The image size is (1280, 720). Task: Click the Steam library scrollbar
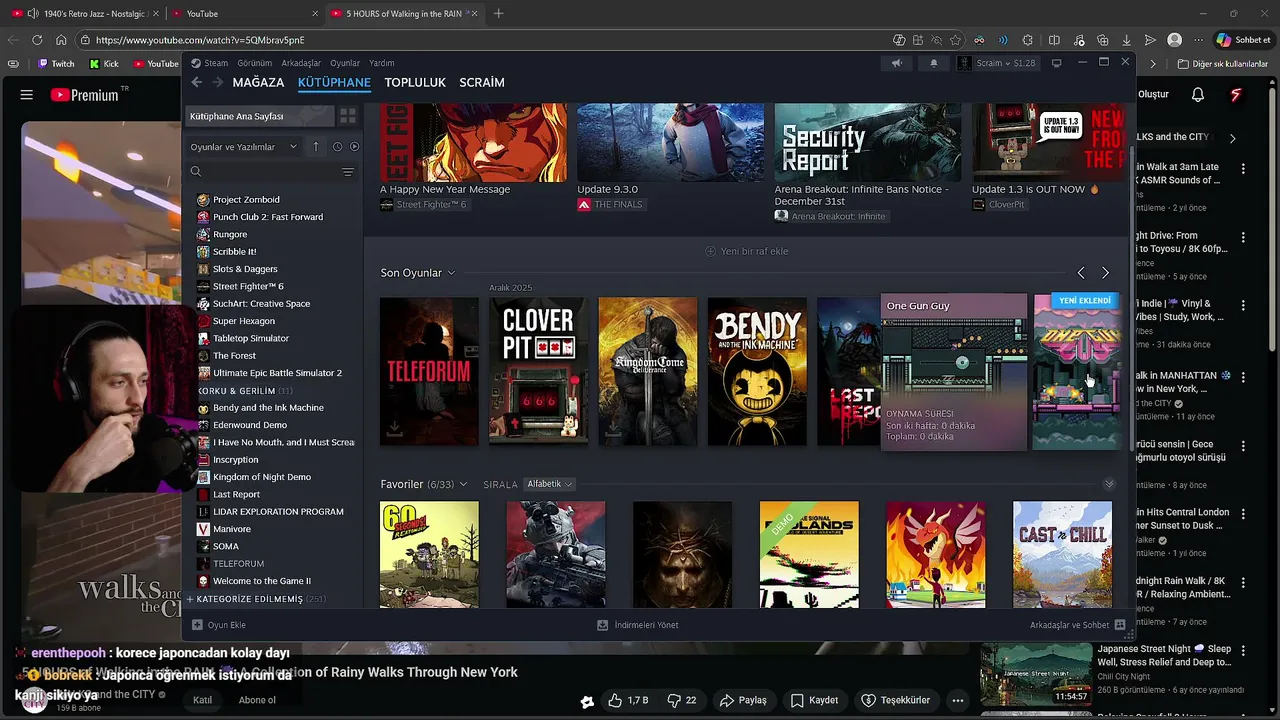click(x=1132, y=300)
